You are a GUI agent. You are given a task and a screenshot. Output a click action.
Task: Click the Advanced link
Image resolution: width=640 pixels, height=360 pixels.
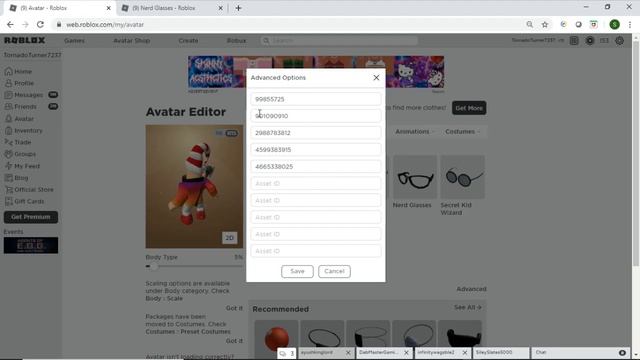(x=471, y=289)
